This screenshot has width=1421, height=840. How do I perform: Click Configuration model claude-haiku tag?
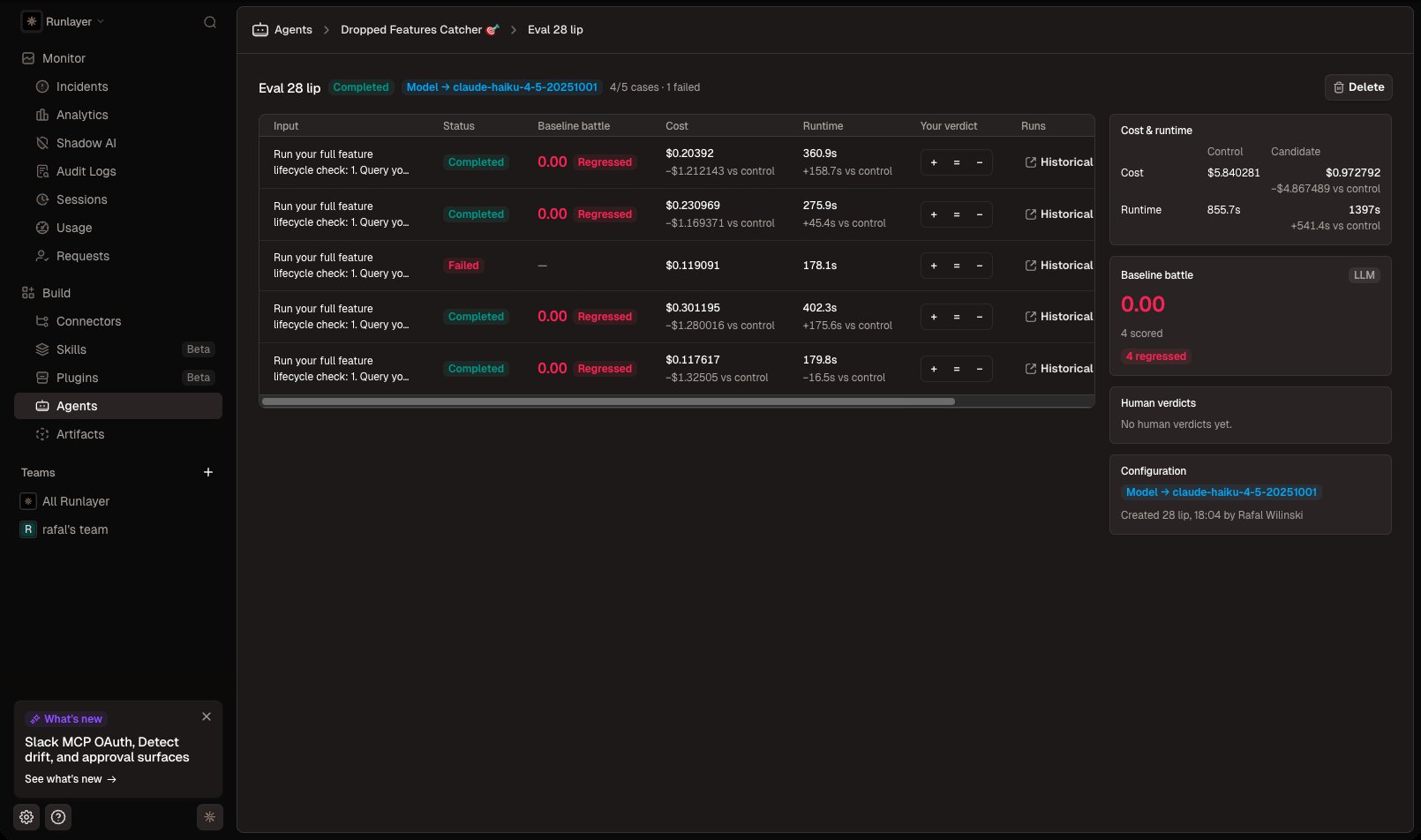coord(1222,492)
